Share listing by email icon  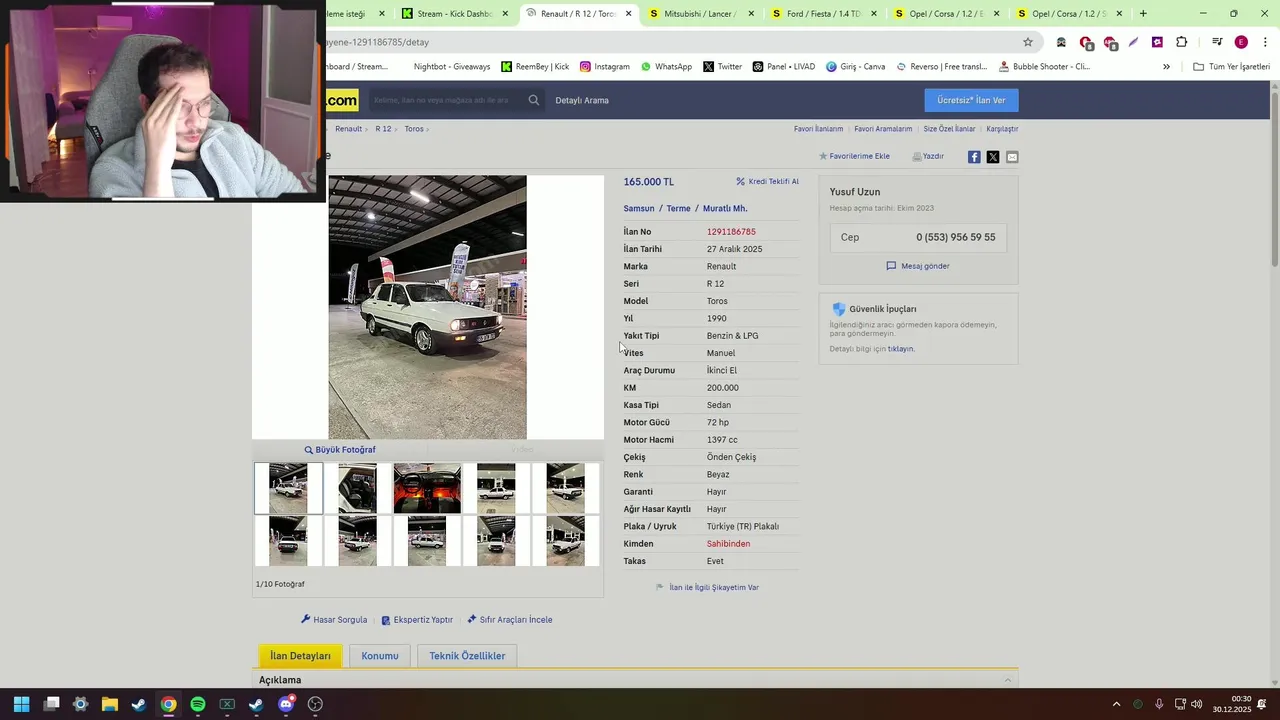1012,157
